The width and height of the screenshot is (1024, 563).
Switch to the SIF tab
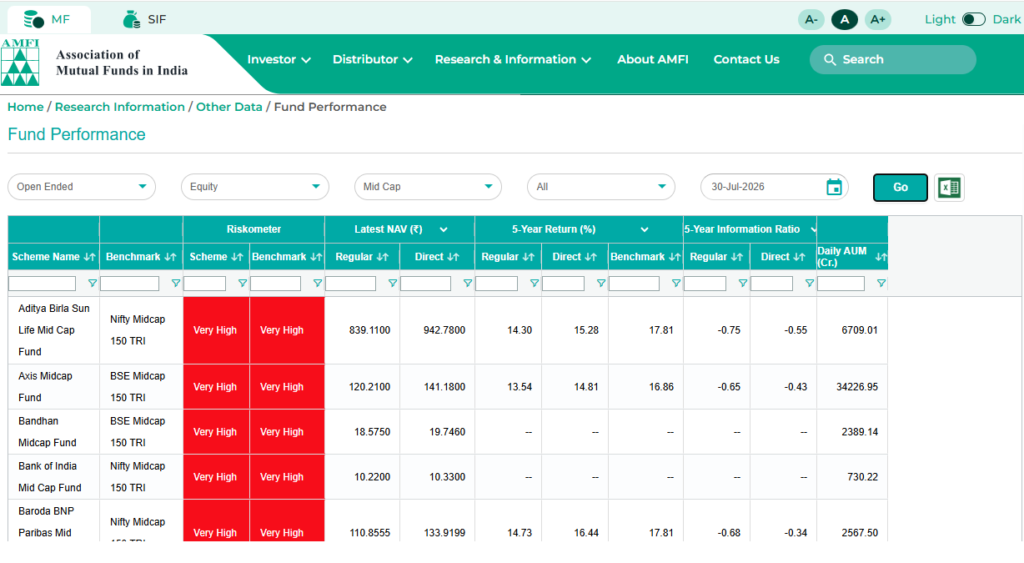click(x=145, y=20)
